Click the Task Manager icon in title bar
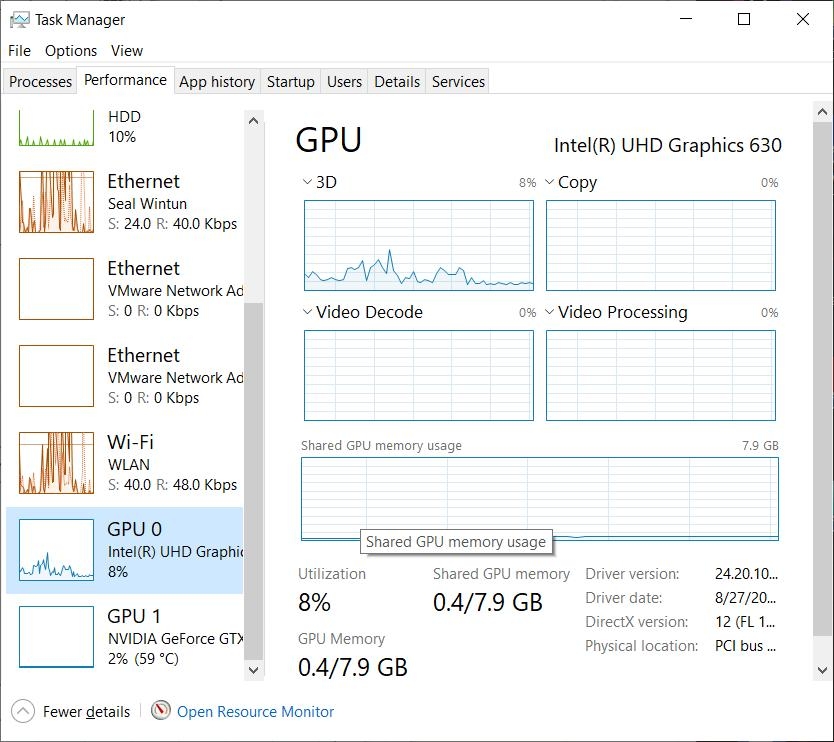Viewport: 834px width, 742px height. point(19,19)
